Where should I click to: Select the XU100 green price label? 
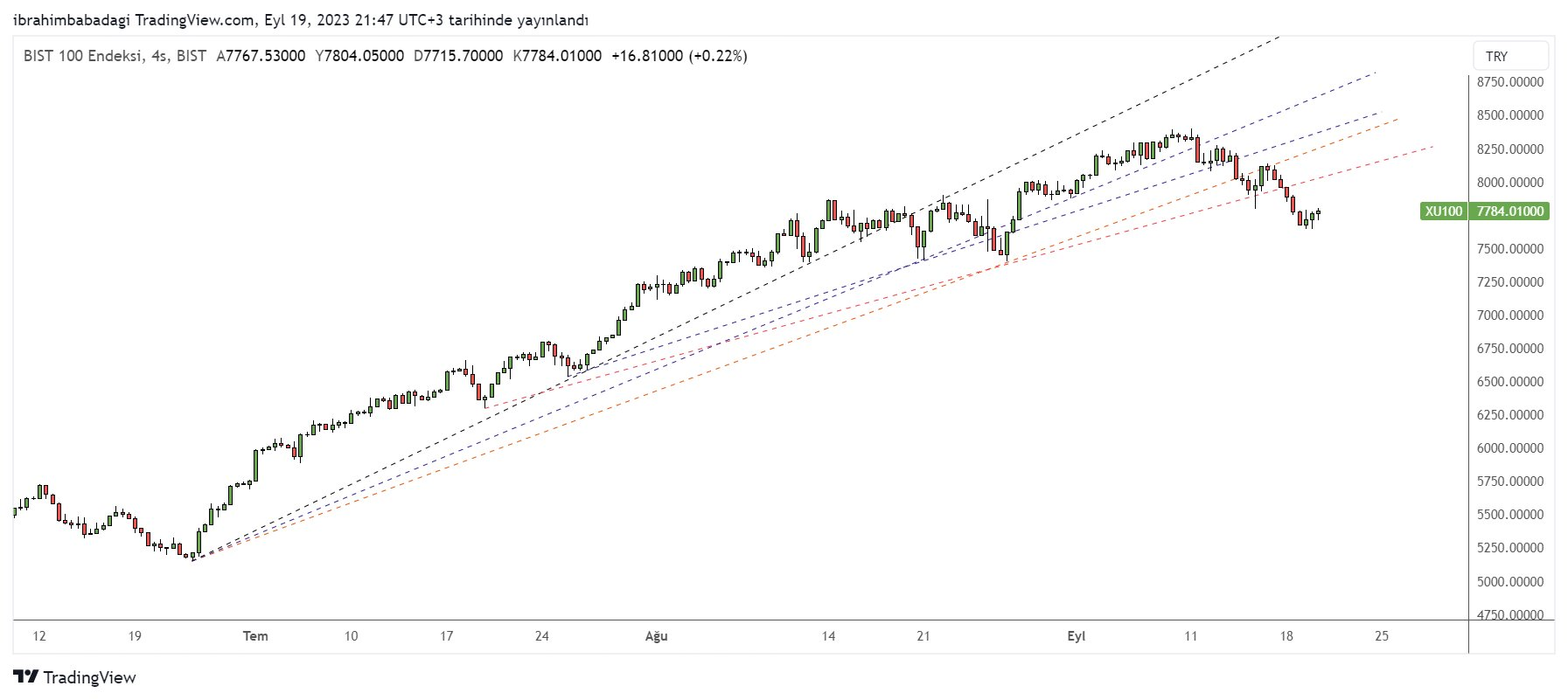tap(1443, 211)
